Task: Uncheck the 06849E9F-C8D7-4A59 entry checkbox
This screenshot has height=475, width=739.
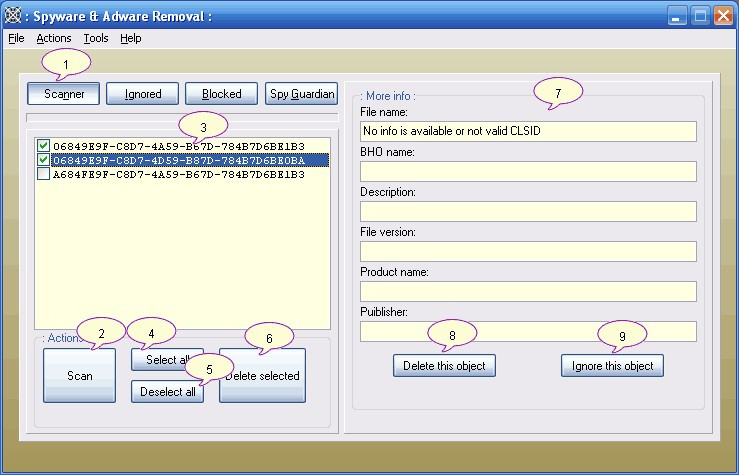Action: (x=43, y=146)
